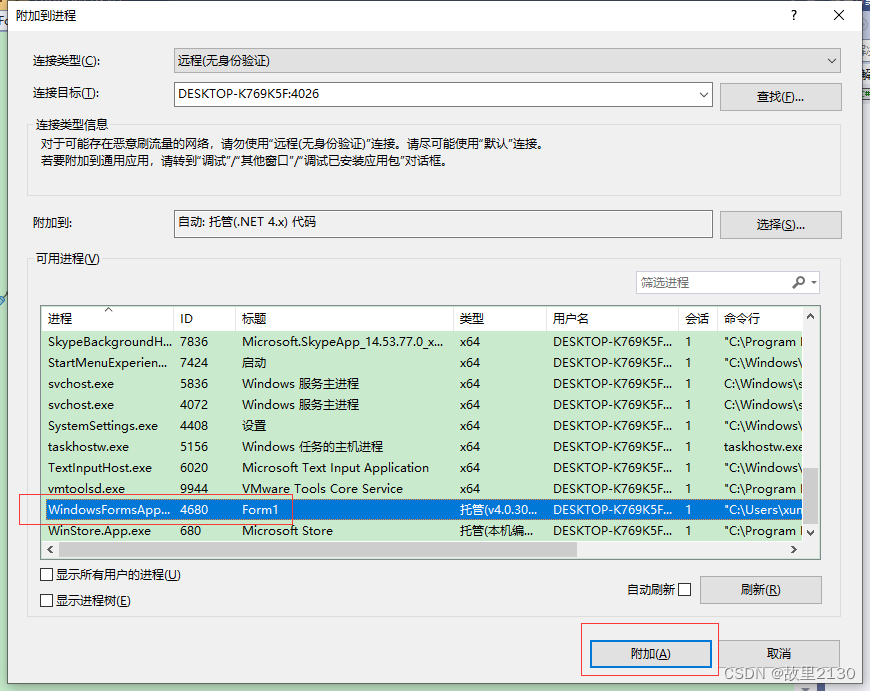Image resolution: width=870 pixels, height=691 pixels.
Task: Click the 托管(v4.0.30... type cell
Action: tap(498, 510)
